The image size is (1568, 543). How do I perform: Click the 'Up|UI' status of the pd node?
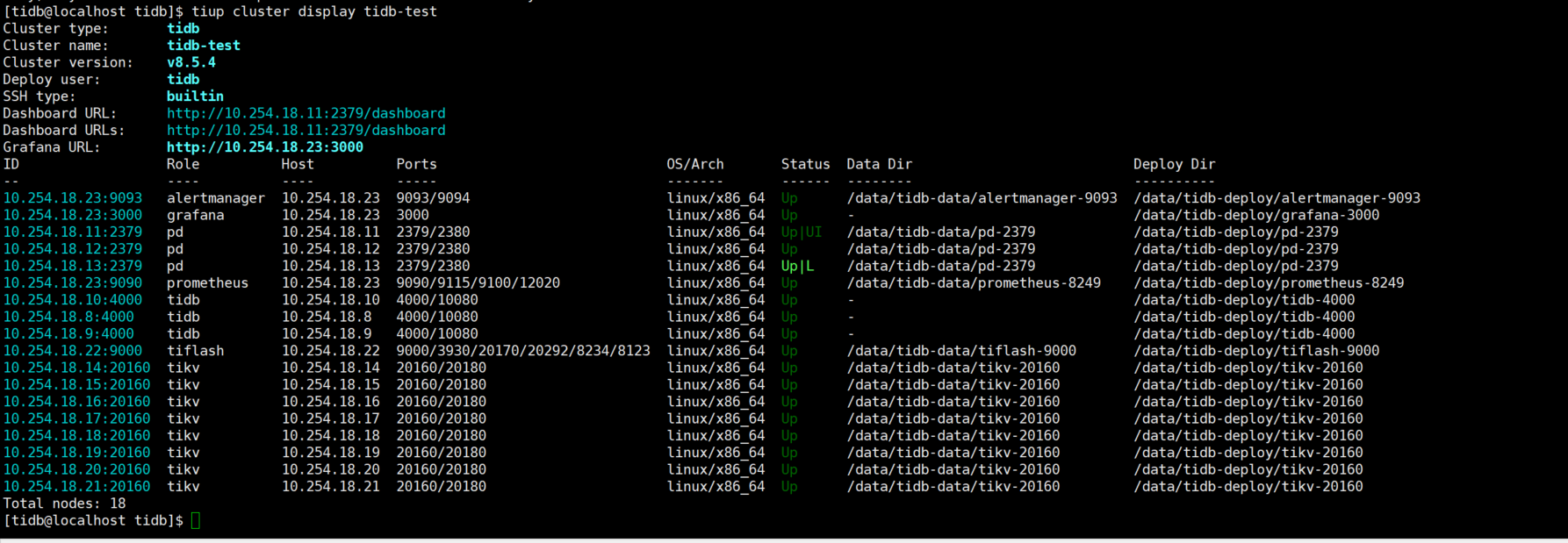pos(801,232)
